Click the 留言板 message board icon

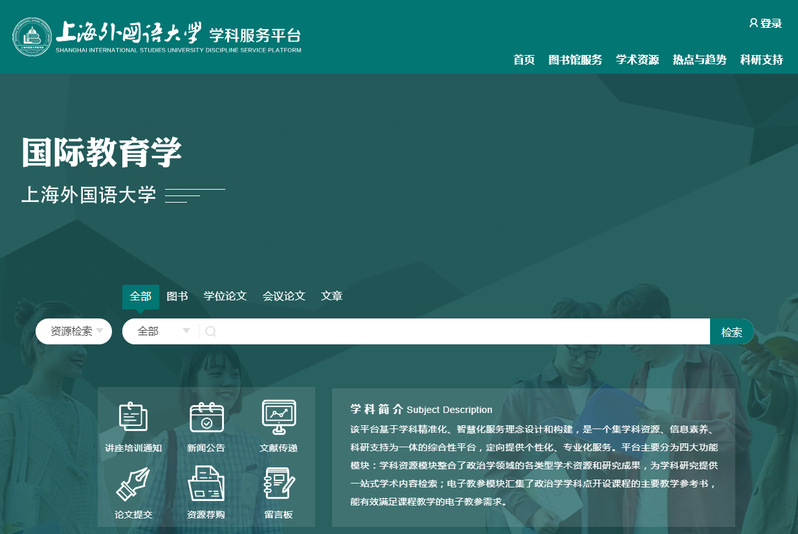[278, 484]
